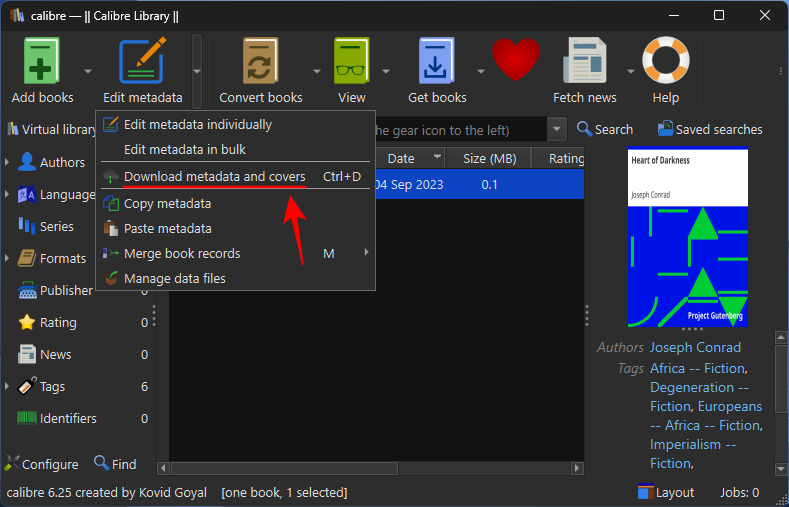
Task: Expand the Tags category
Action: pyautogui.click(x=7, y=386)
